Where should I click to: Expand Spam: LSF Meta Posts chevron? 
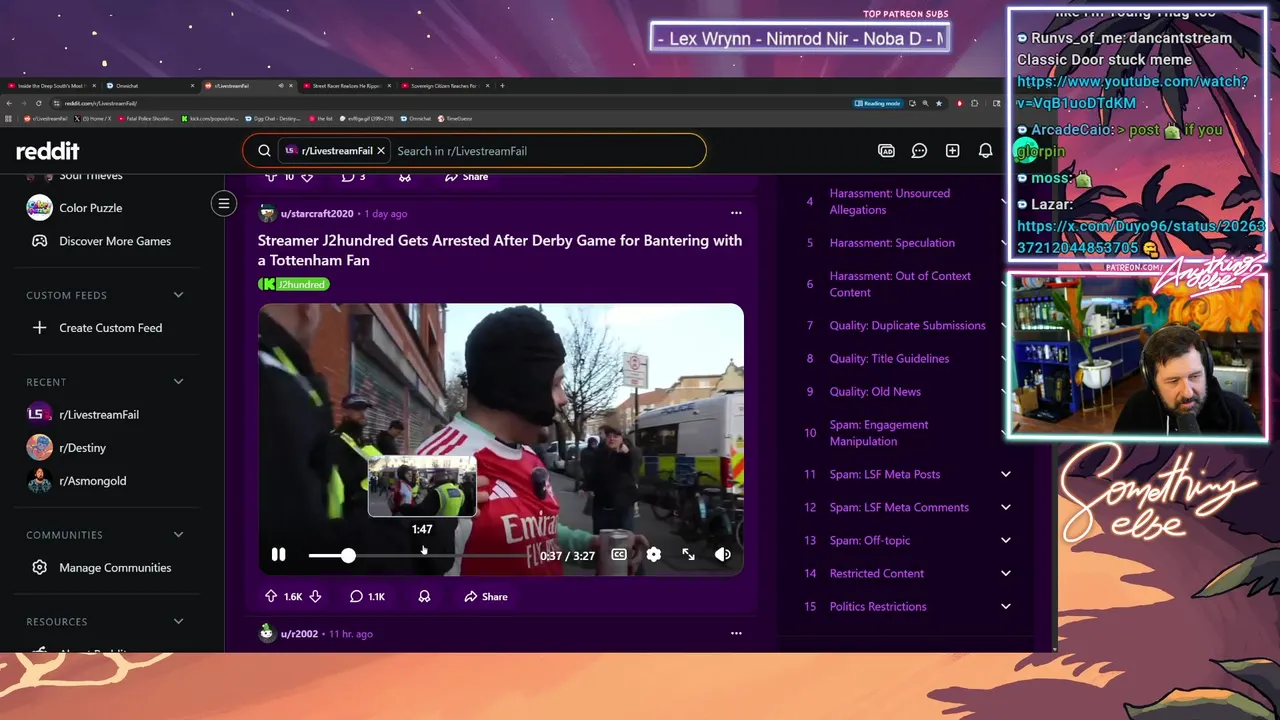[1006, 475]
